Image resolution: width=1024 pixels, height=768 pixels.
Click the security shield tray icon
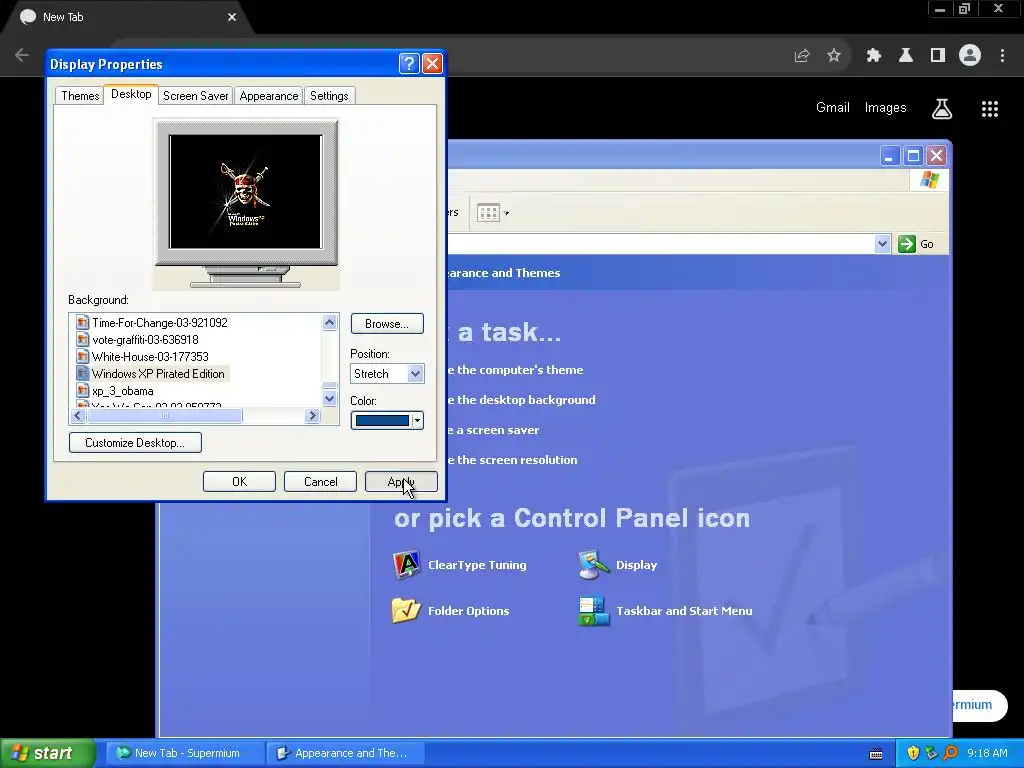tap(913, 753)
